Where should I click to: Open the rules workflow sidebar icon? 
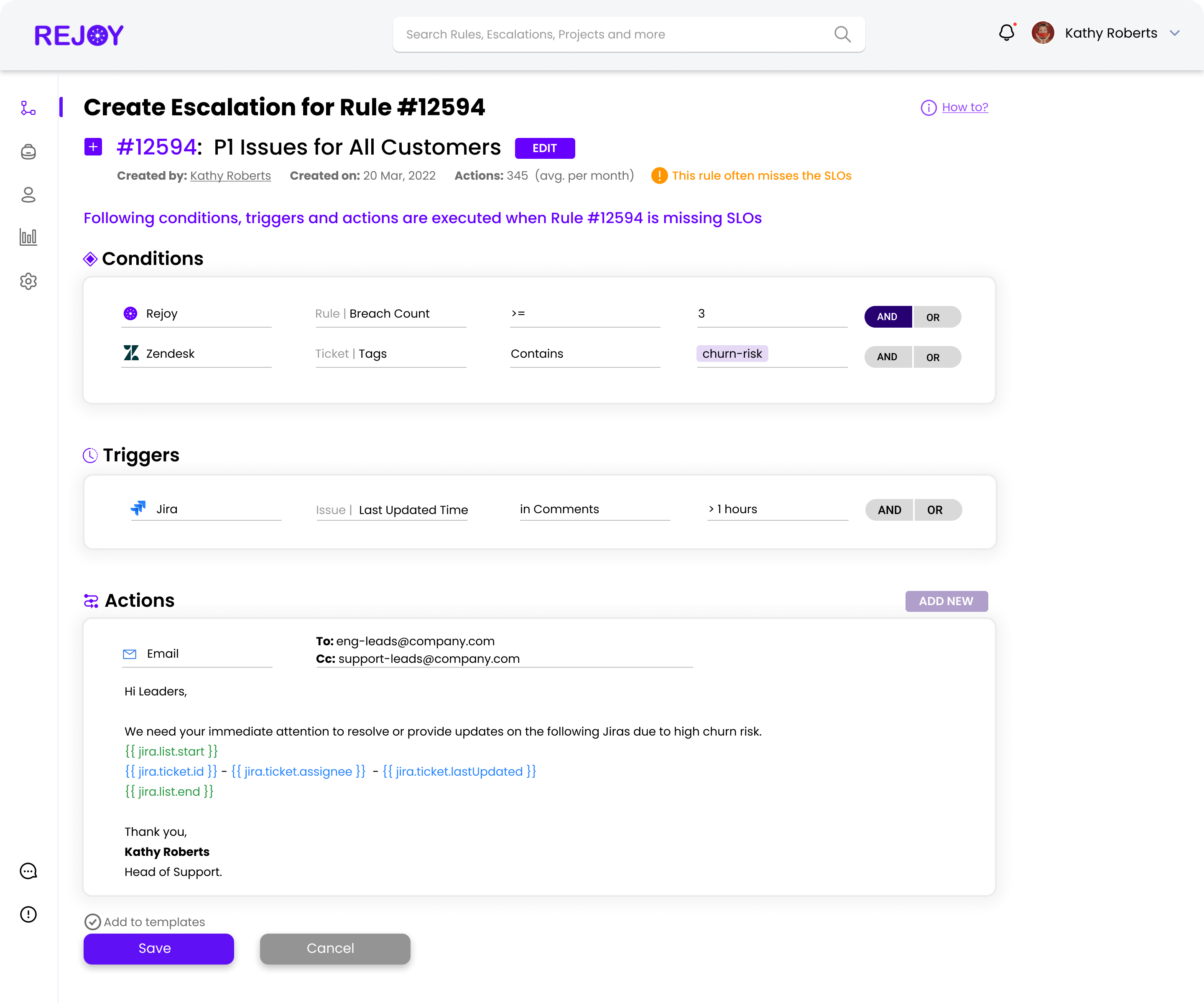click(28, 108)
